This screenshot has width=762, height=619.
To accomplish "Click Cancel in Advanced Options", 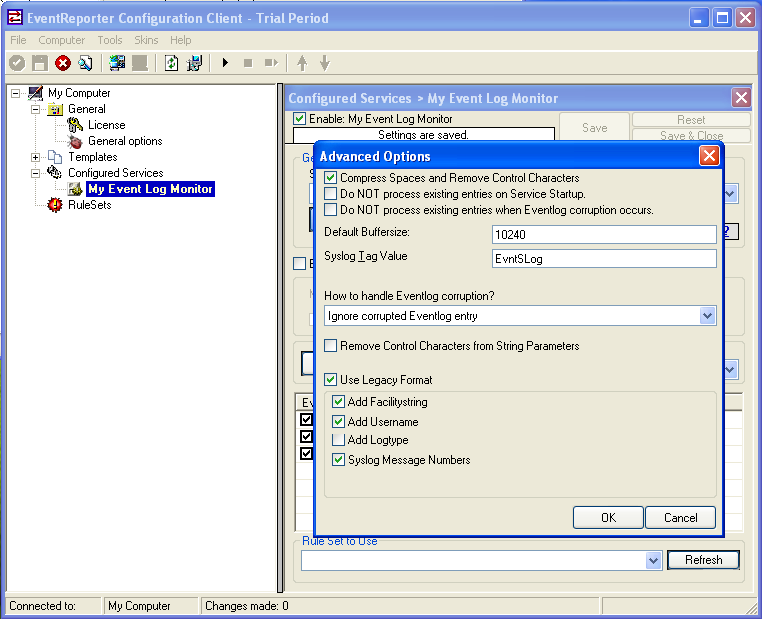I will pyautogui.click(x=680, y=517).
